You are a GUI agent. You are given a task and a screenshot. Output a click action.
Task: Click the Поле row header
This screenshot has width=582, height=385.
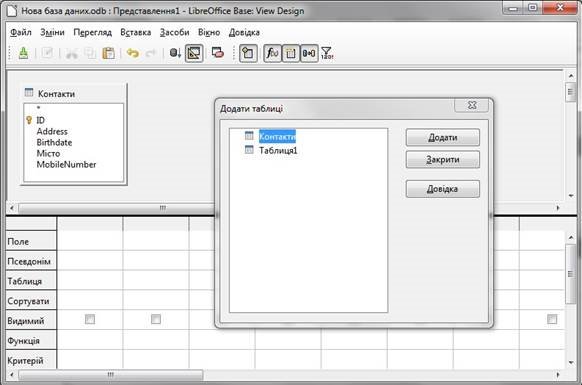pyautogui.click(x=31, y=241)
